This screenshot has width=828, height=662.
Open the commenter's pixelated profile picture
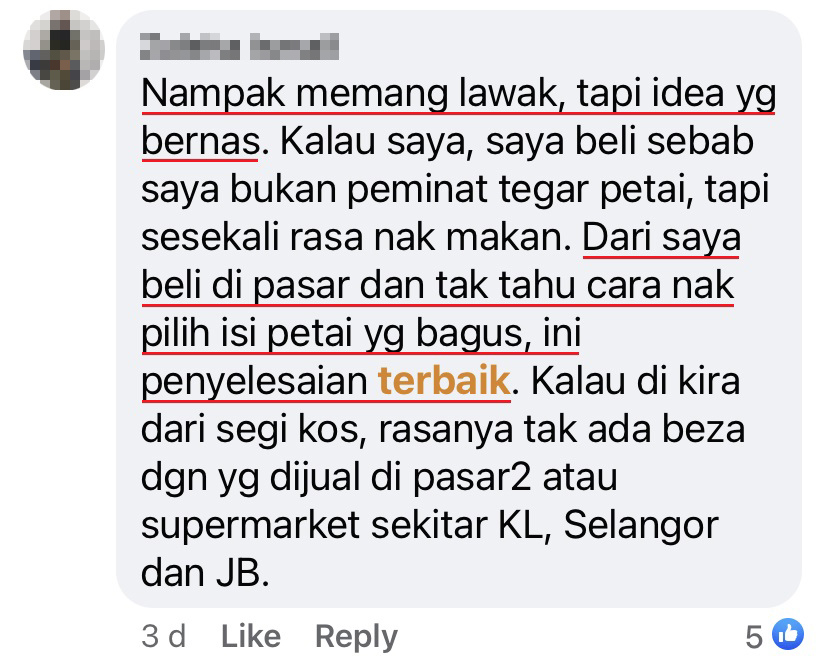[63, 49]
